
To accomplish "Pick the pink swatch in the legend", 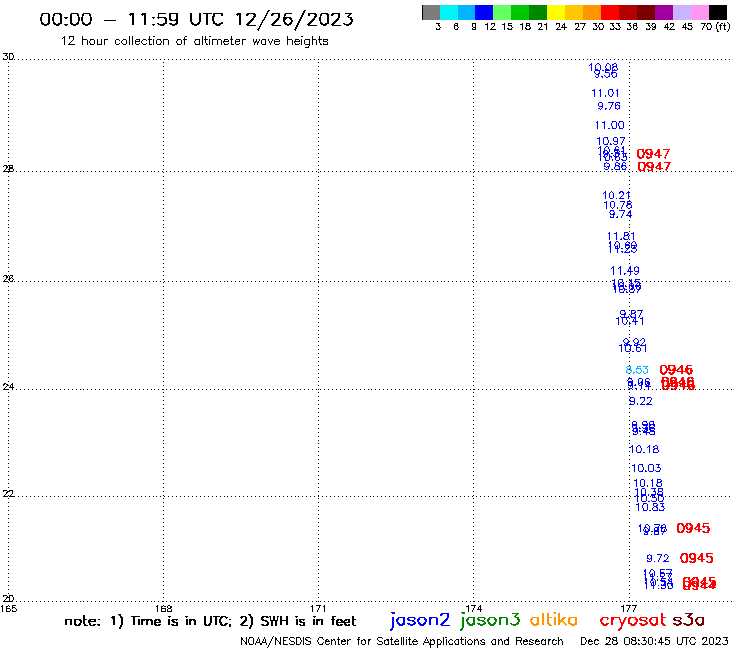I will tap(700, 12).
